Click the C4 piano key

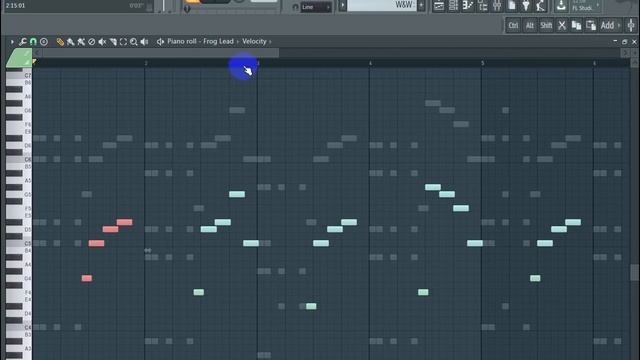(19, 327)
